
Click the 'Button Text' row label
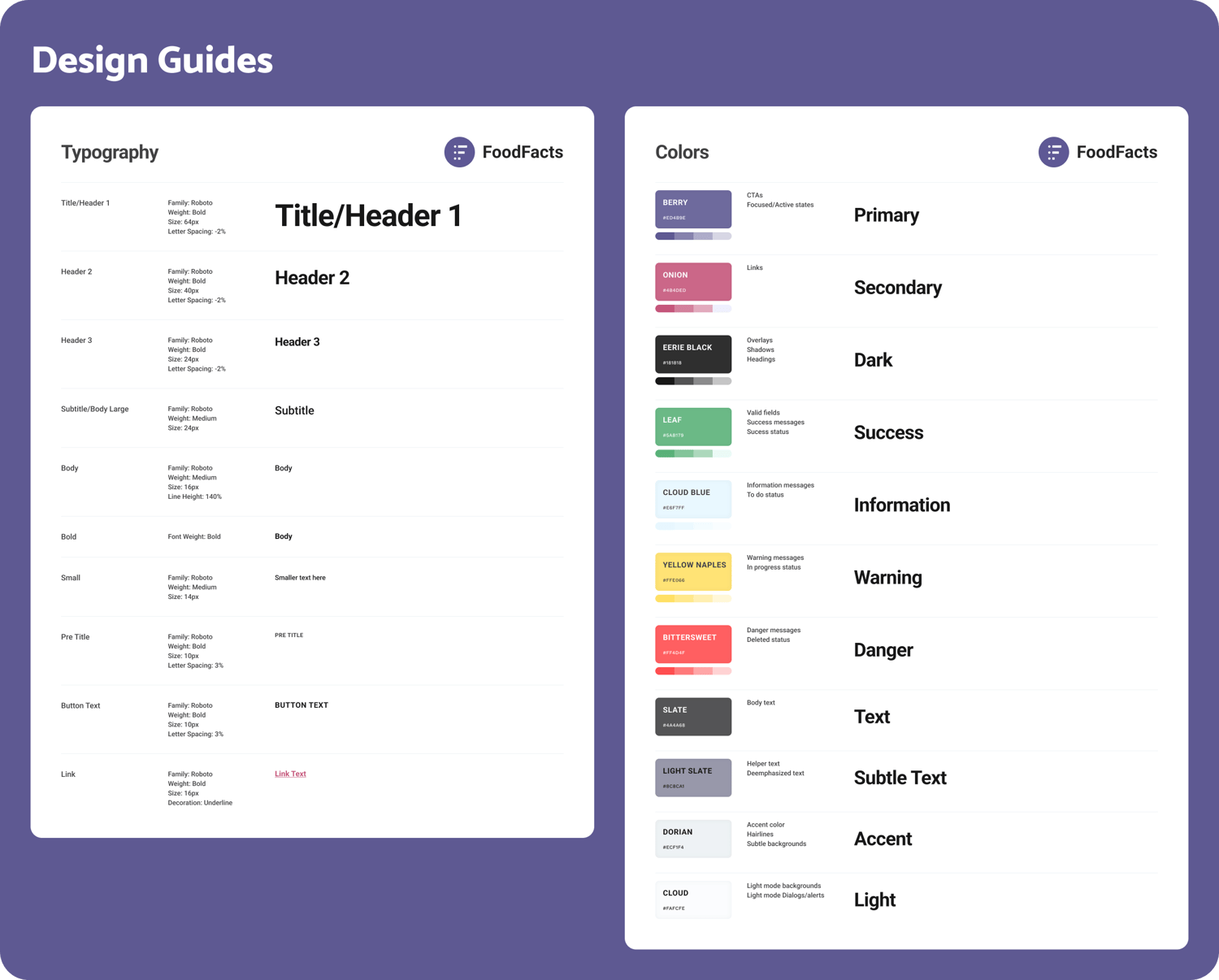coord(80,705)
